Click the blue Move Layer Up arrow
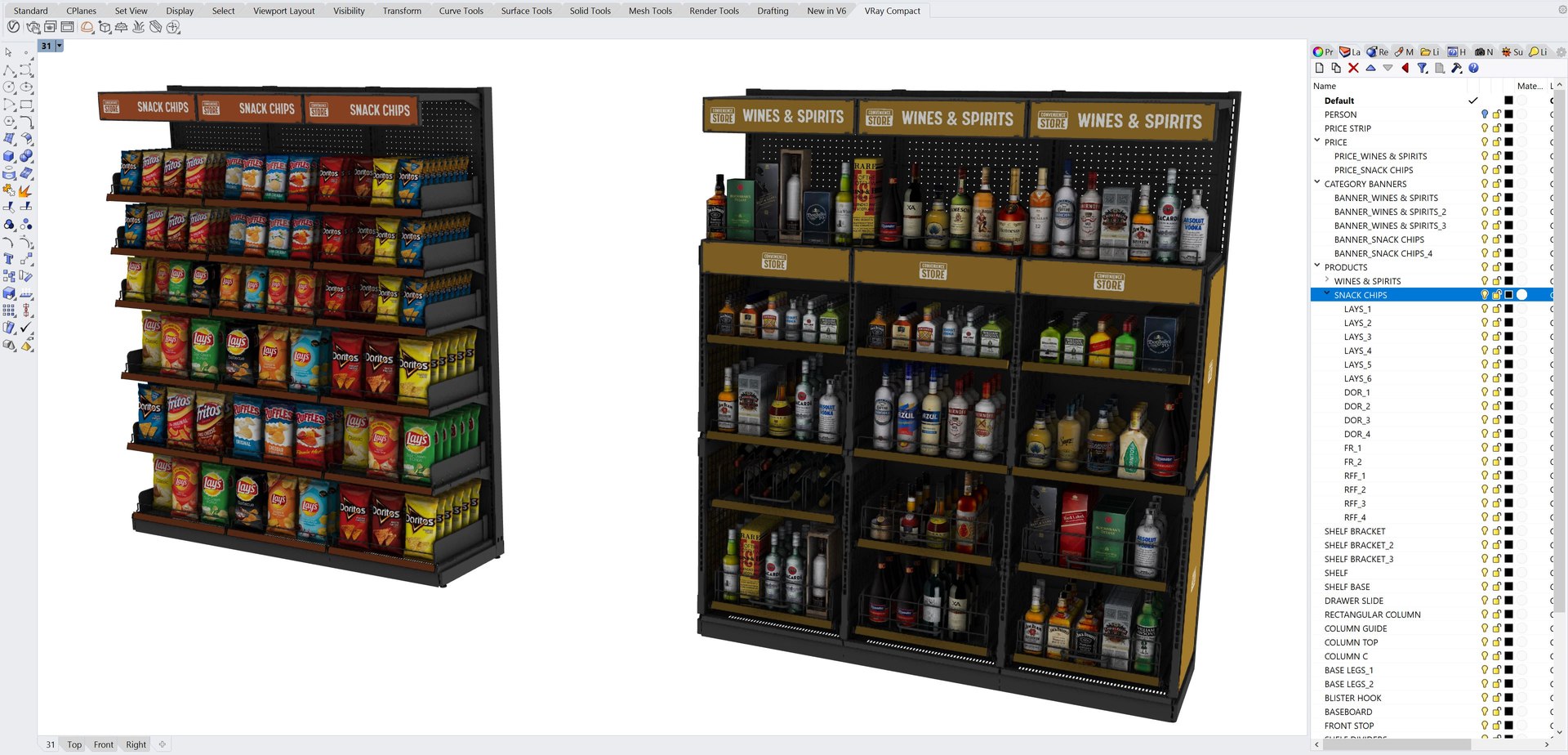Screen dimensions: 1568x755 click(1370, 68)
